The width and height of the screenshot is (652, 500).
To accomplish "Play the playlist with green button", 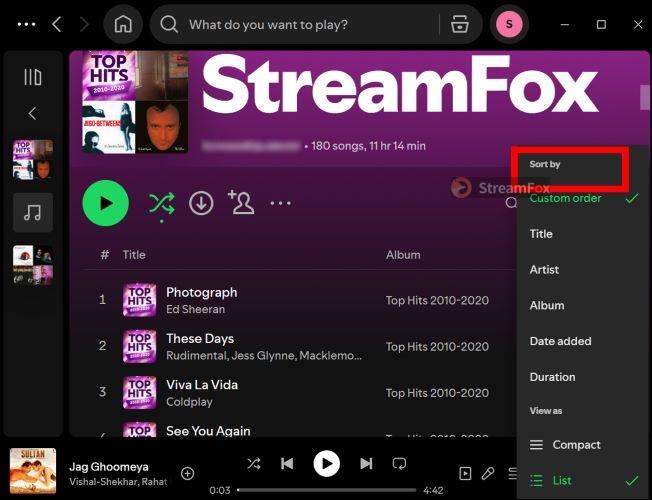I will 106,203.
